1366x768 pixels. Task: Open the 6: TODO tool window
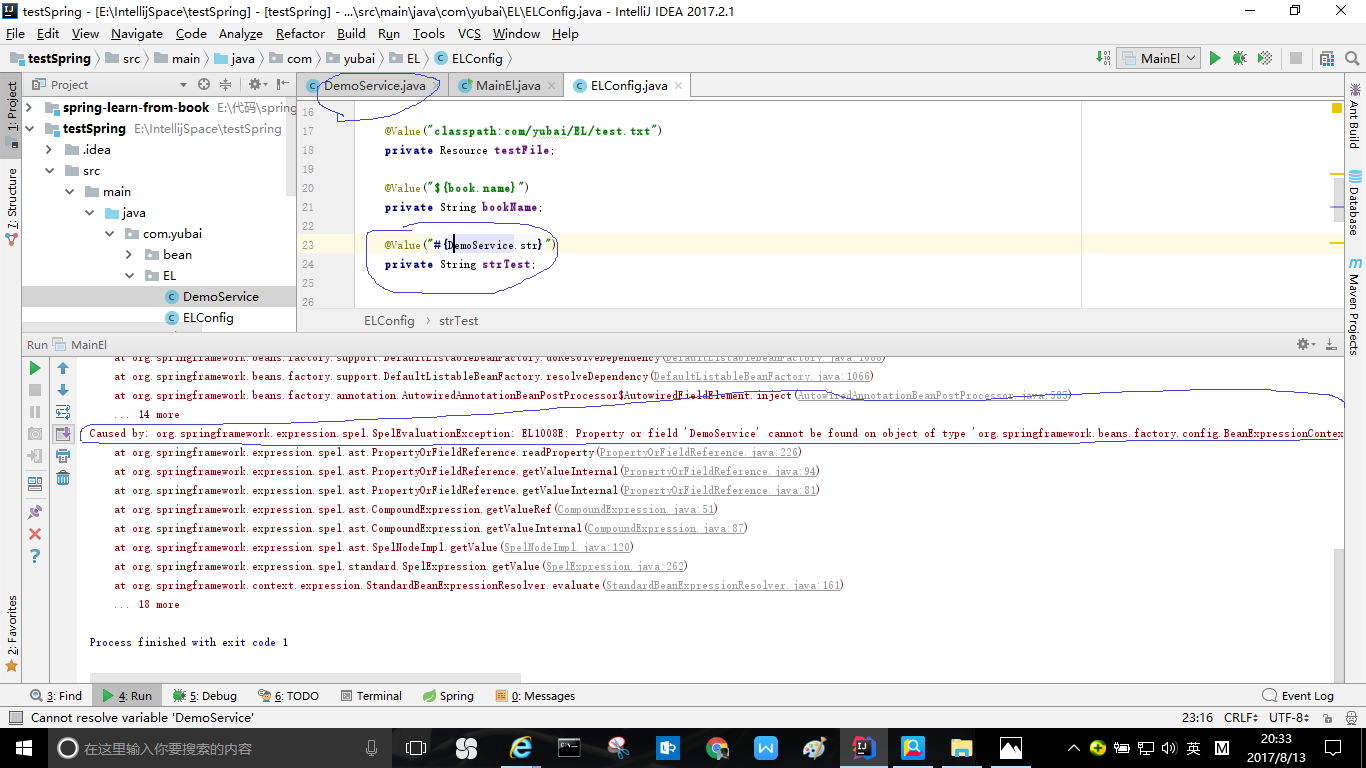[289, 696]
